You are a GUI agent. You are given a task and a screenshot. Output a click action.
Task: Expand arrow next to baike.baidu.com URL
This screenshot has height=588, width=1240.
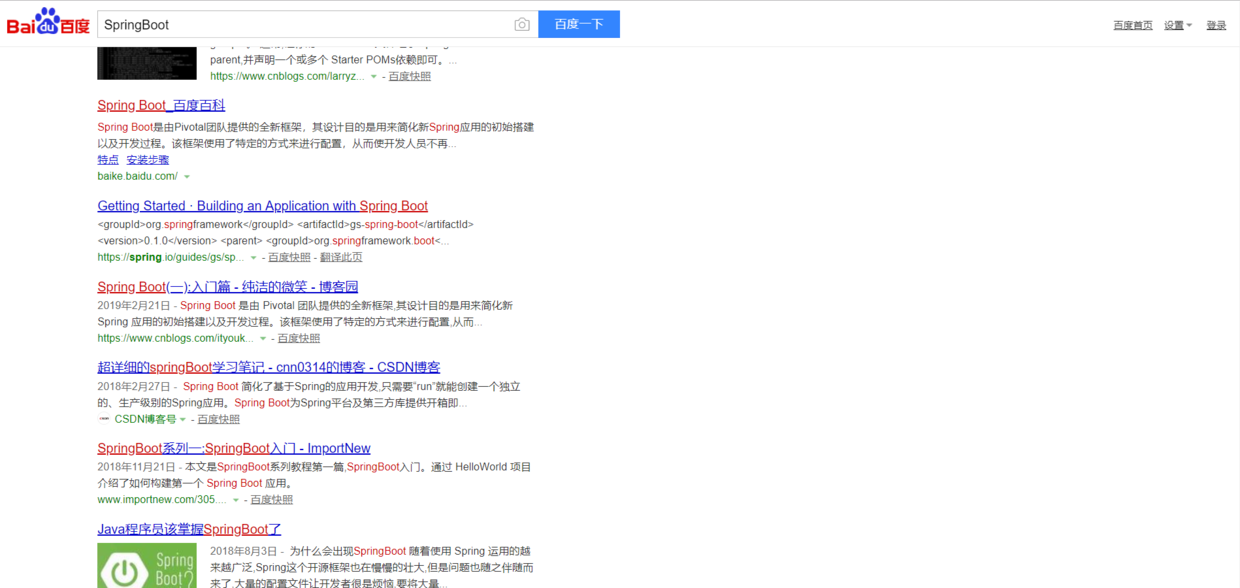click(x=187, y=177)
